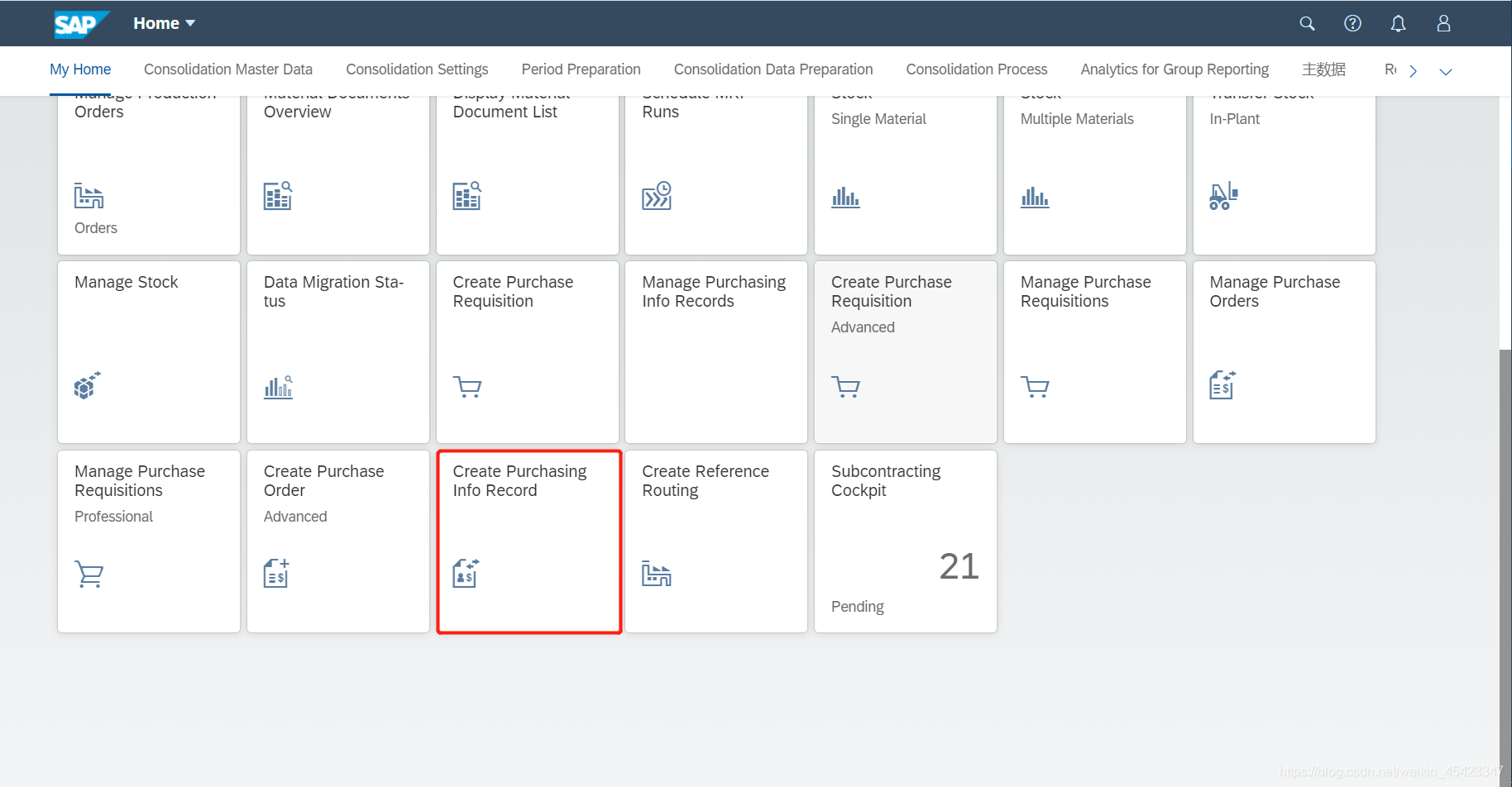Click the 21 pending count
1512x787 pixels.
pyautogui.click(x=959, y=566)
